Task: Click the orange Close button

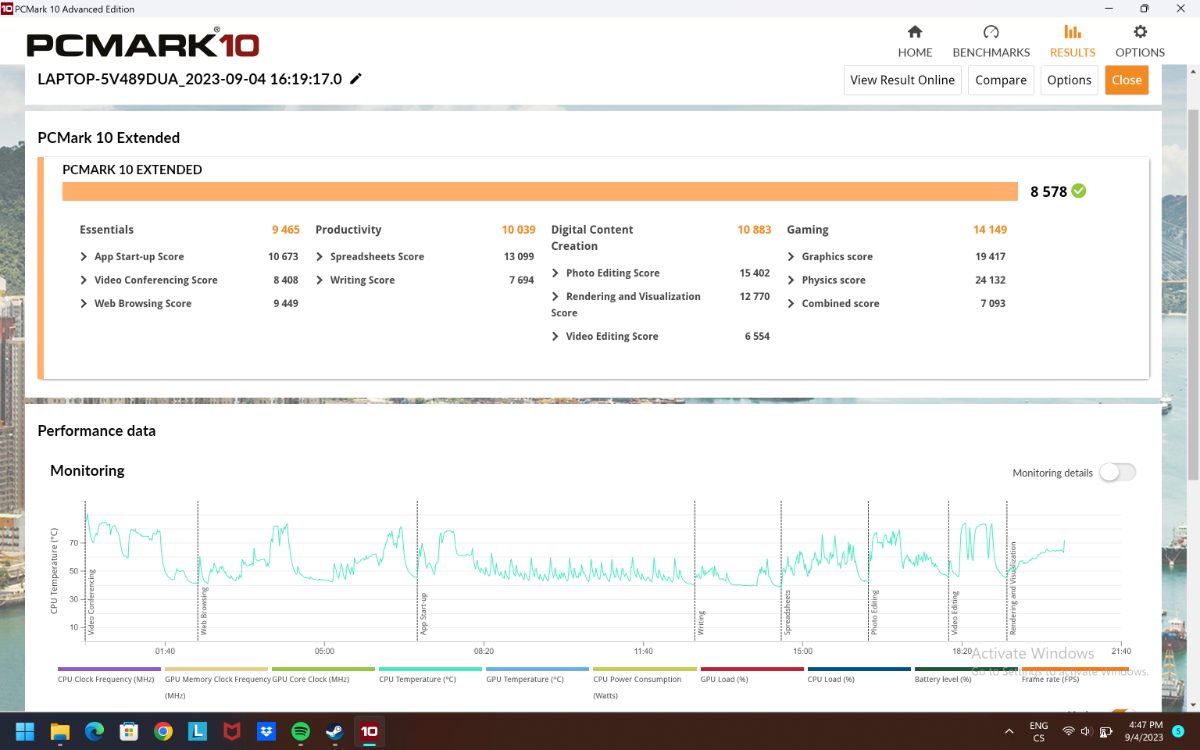Action: coord(1126,80)
